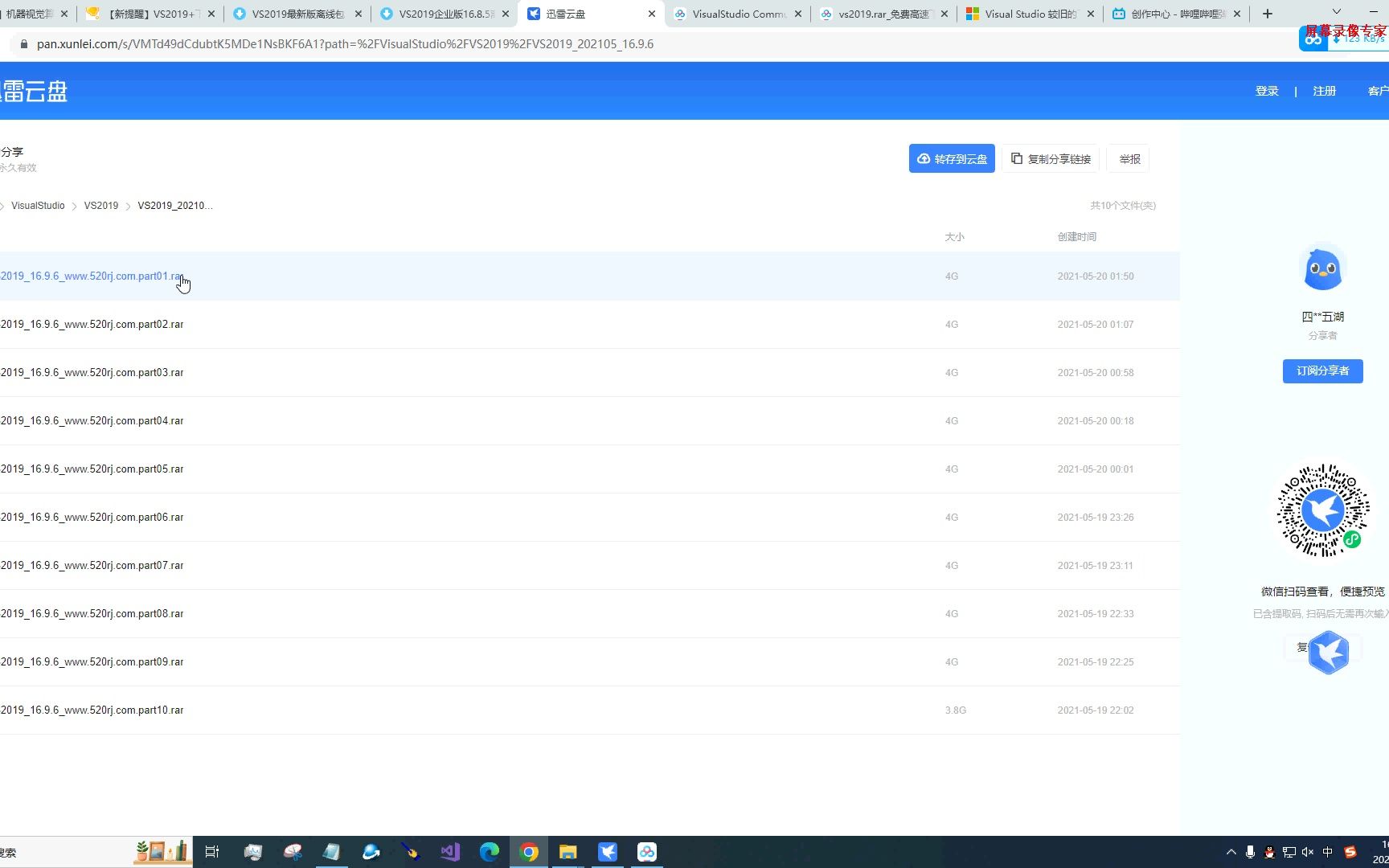The image size is (1389, 868).
Task: Switch to the VS2019最新版离线包 tab
Action: [x=296, y=14]
